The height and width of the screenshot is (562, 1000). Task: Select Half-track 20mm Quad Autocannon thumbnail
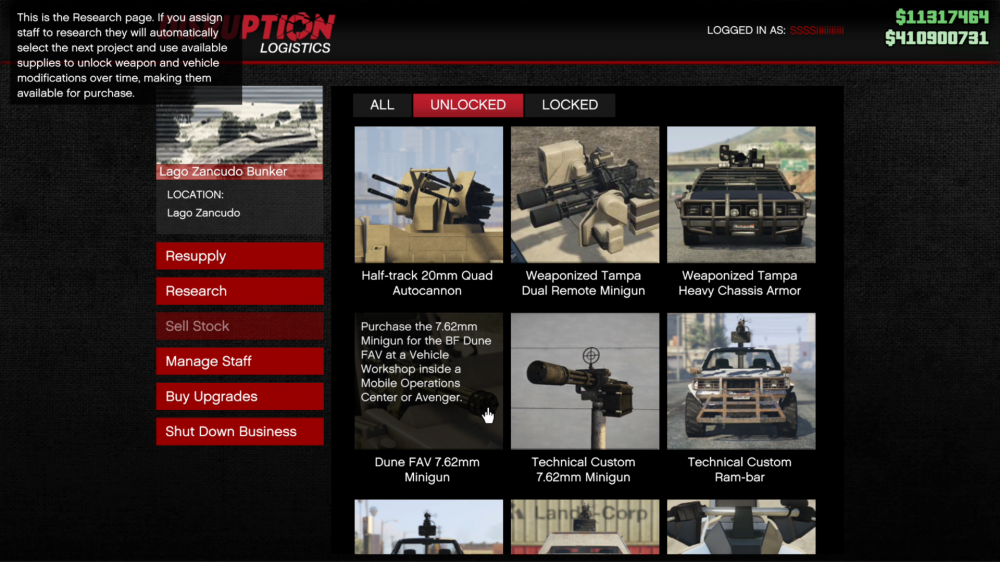[429, 195]
